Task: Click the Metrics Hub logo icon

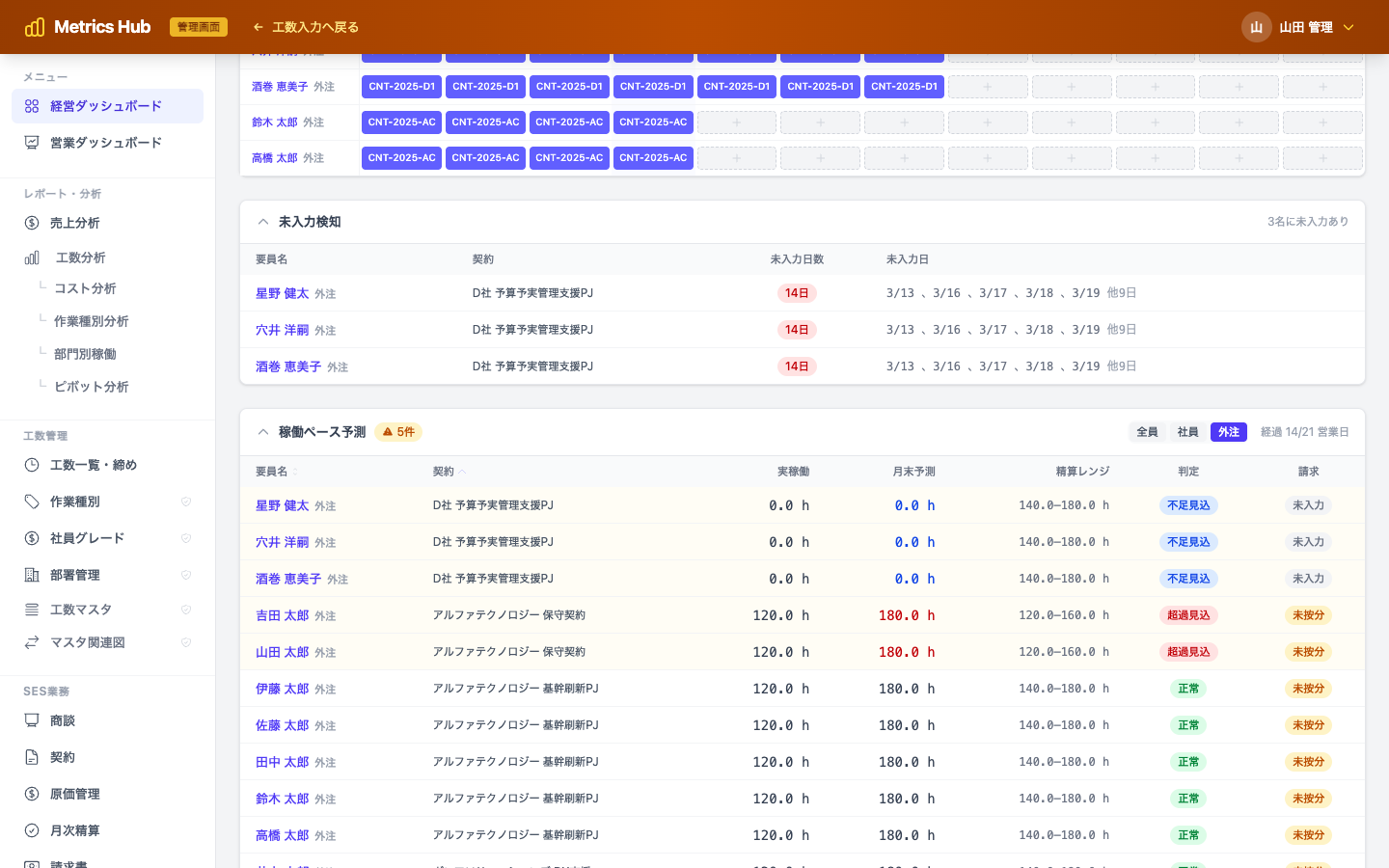Action: tap(35, 27)
